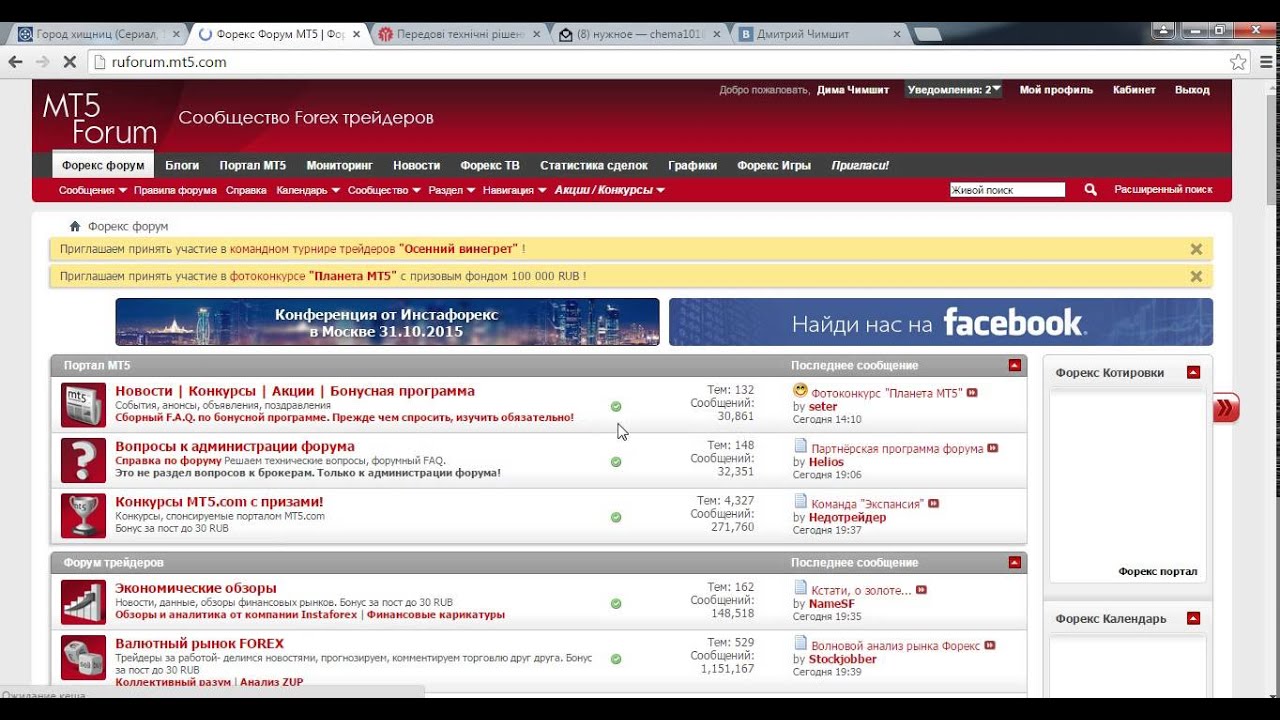Bookmark this page with the star icon

click(1238, 62)
